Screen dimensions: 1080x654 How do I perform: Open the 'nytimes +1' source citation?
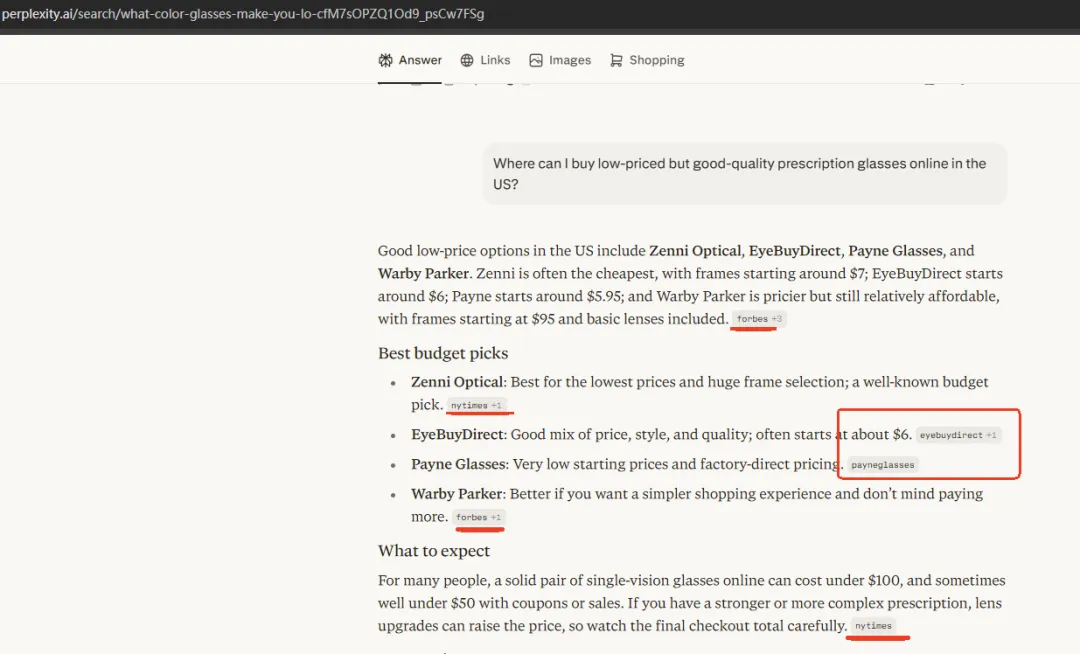[476, 405]
